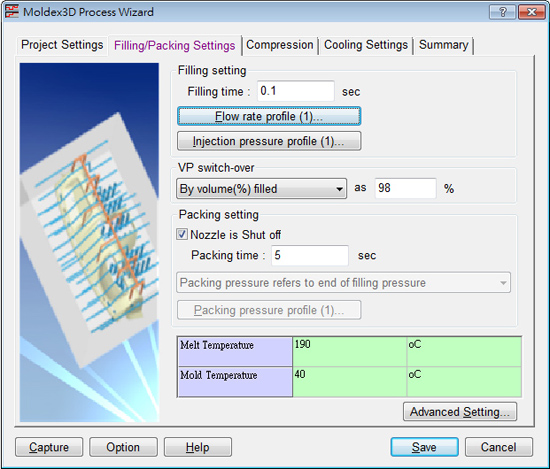The width and height of the screenshot is (550, 469).
Task: Select the Mold Temperature label cell
Action: [235, 382]
